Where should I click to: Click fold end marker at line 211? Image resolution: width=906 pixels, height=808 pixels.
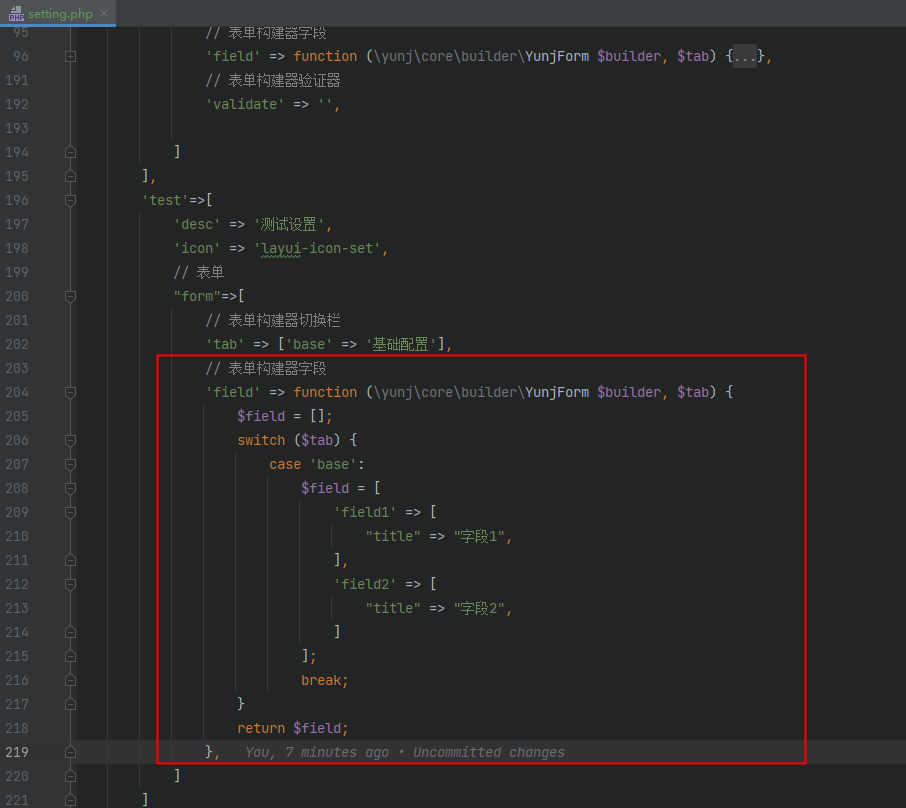(70, 561)
